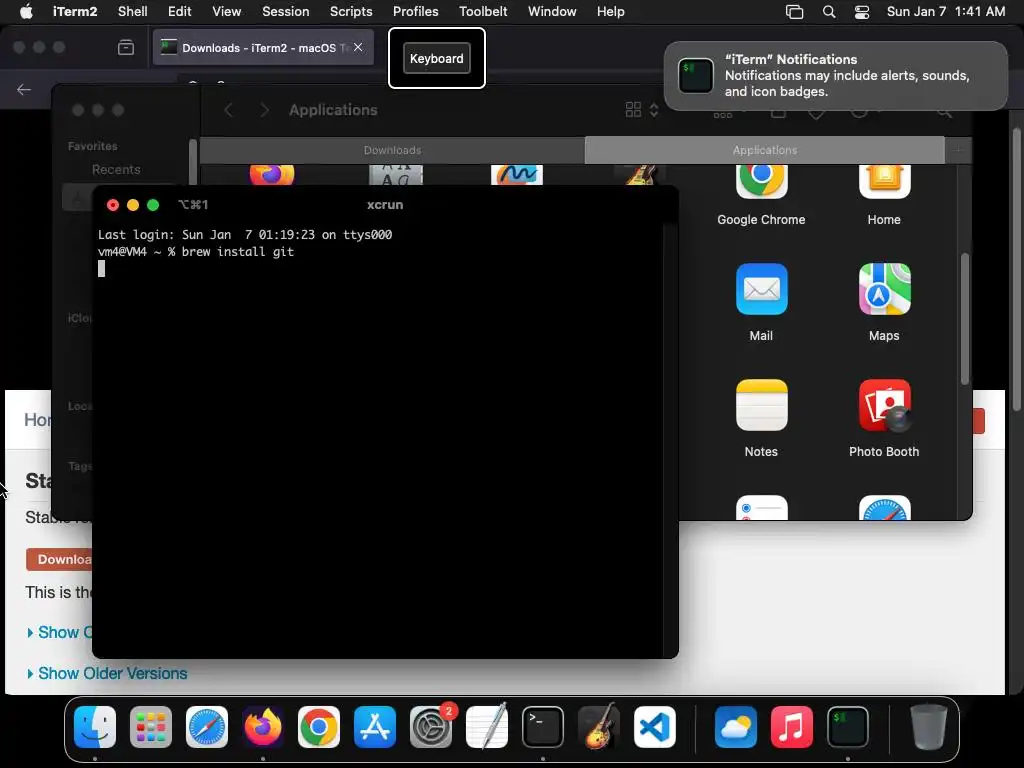Viewport: 1024px width, 768px height.
Task: Open Mail app in Applications window
Action: tap(761, 289)
